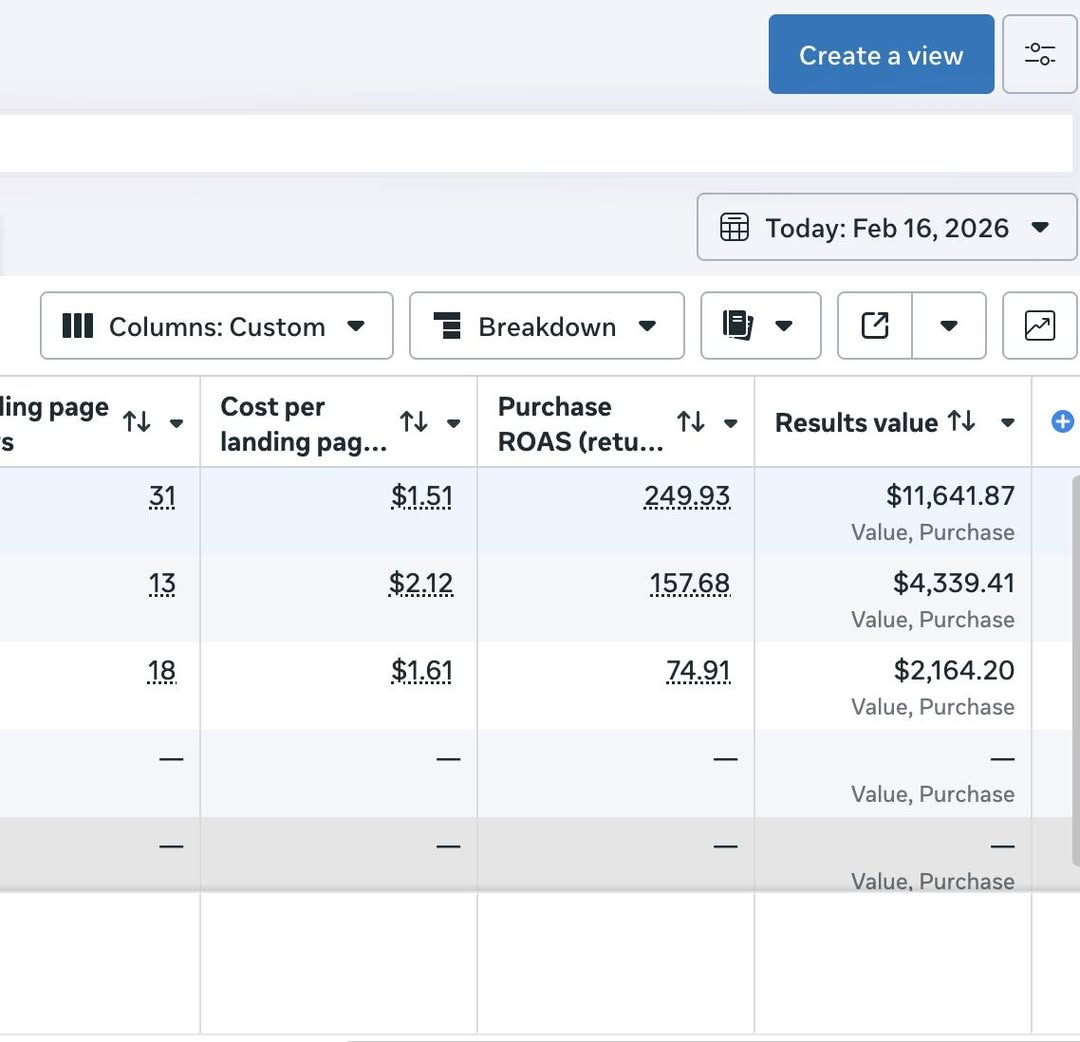This screenshot has width=1080, height=1042.
Task: Click the table's vertical scrollbar
Action: [1074, 670]
